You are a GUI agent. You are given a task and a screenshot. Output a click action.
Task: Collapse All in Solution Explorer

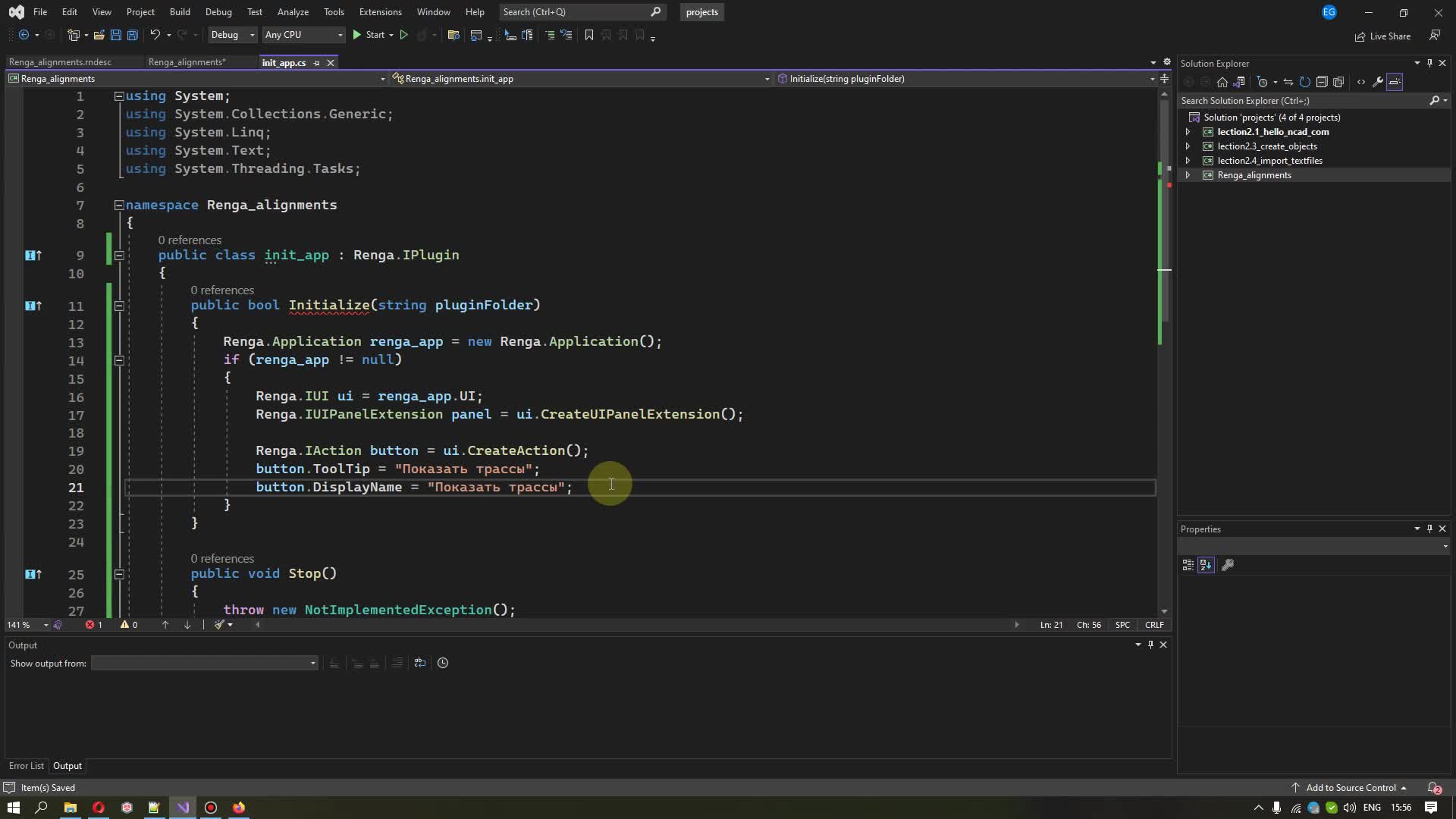click(1322, 82)
